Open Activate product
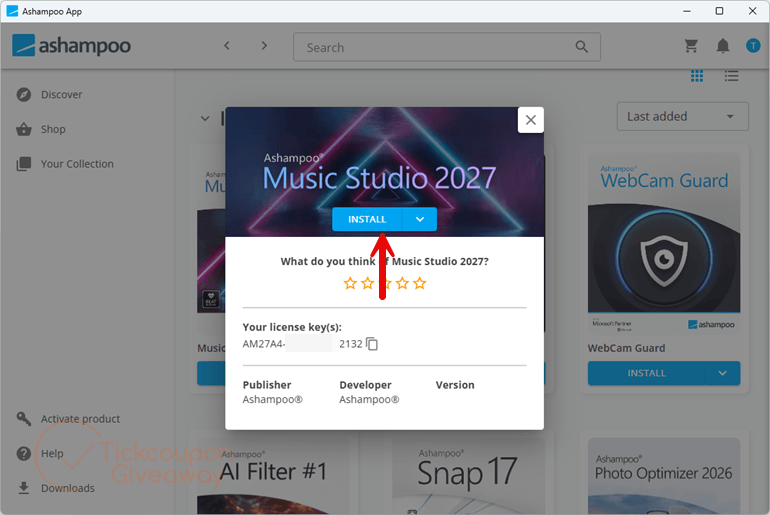Screen dimensions: 770x515 80,419
